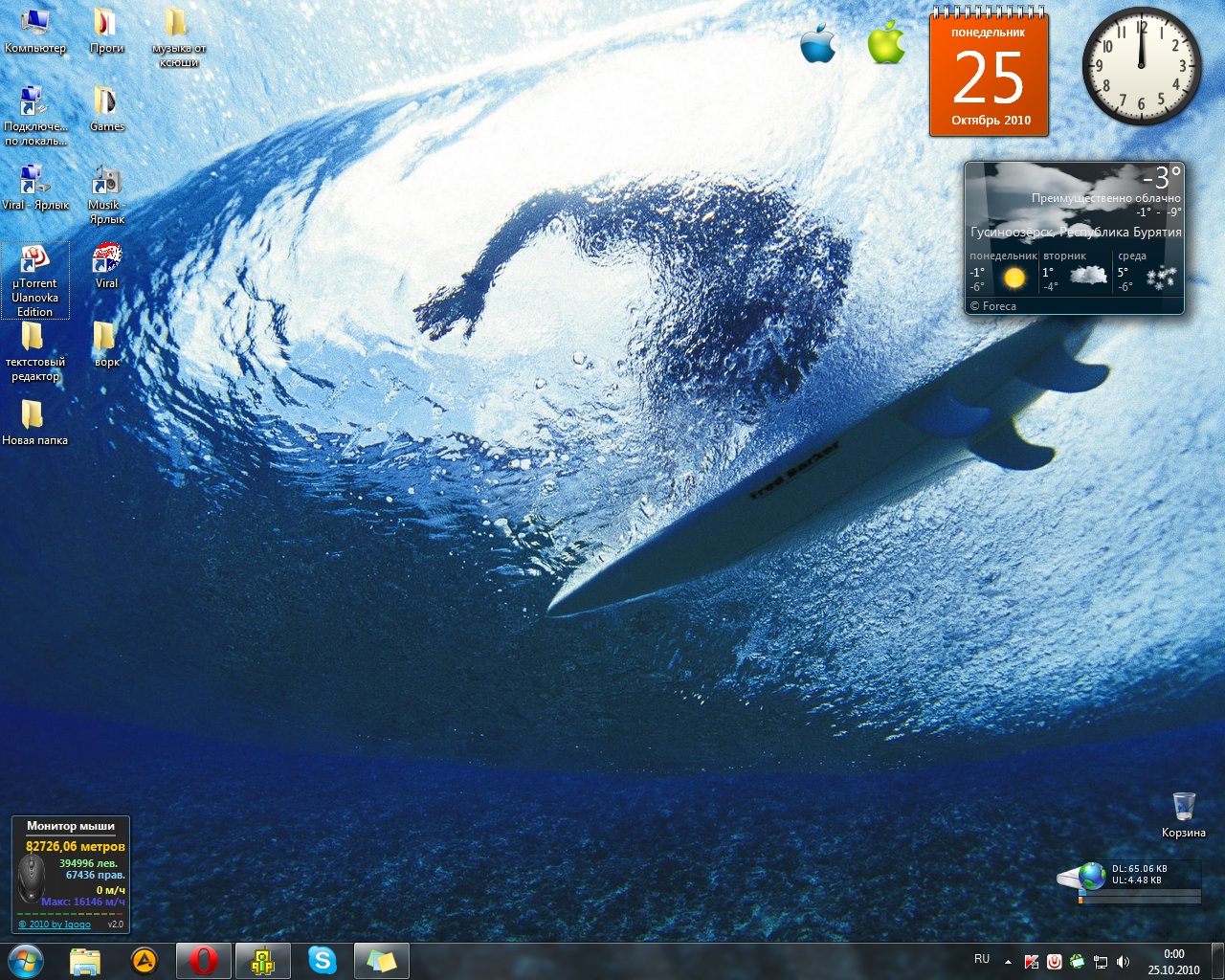Show hidden tray icons with the arrow

pyautogui.click(x=1008, y=961)
